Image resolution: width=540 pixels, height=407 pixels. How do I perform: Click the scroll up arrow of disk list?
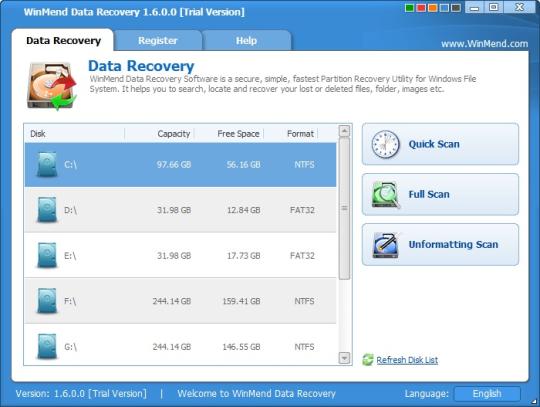point(344,131)
